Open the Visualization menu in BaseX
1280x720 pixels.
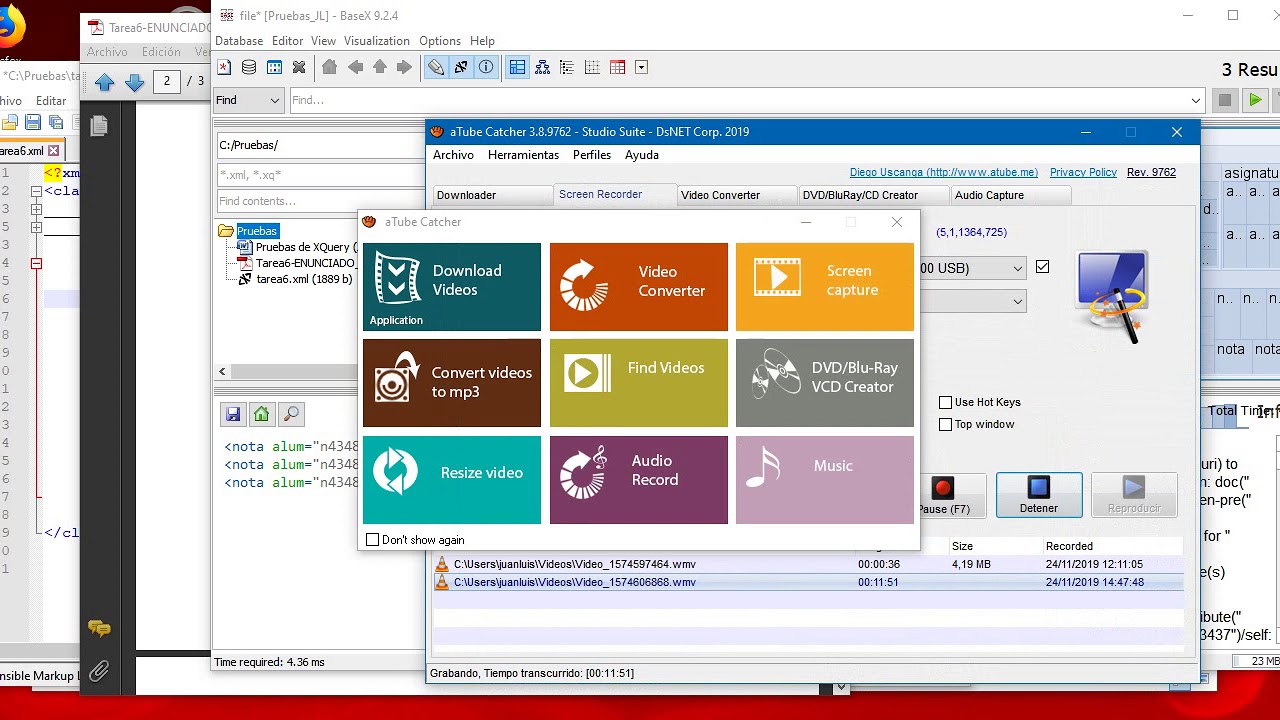(x=377, y=41)
